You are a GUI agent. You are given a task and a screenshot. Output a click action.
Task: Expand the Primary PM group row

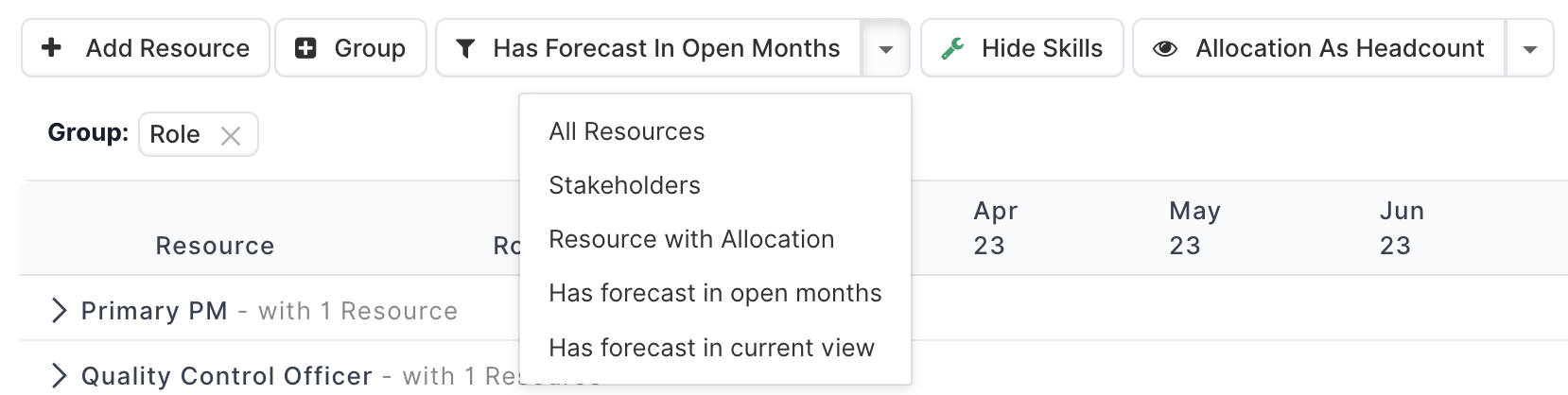(x=60, y=311)
